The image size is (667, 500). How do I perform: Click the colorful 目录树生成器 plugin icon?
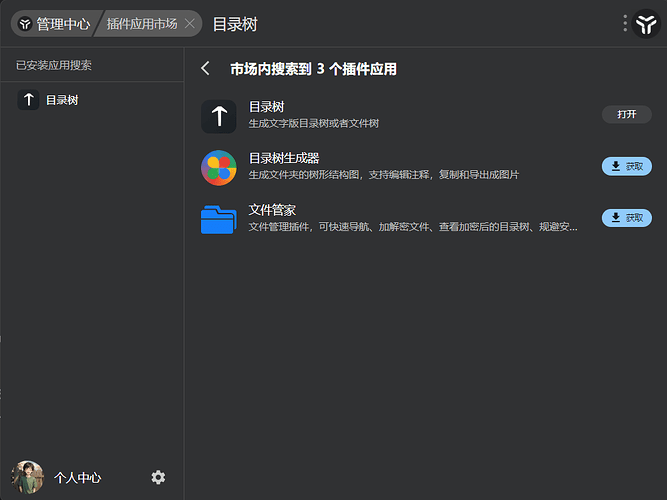[x=218, y=167]
